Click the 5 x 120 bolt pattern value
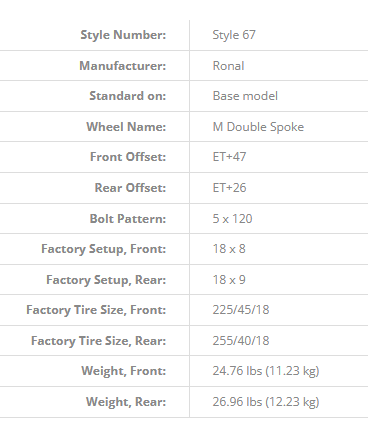Image resolution: width=368 pixels, height=428 pixels. [232, 219]
